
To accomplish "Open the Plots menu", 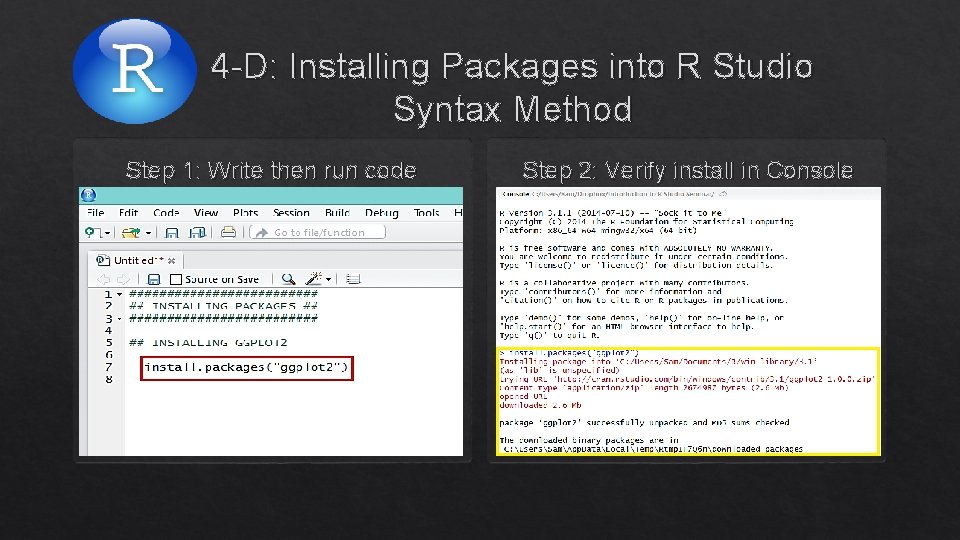I will (x=246, y=212).
